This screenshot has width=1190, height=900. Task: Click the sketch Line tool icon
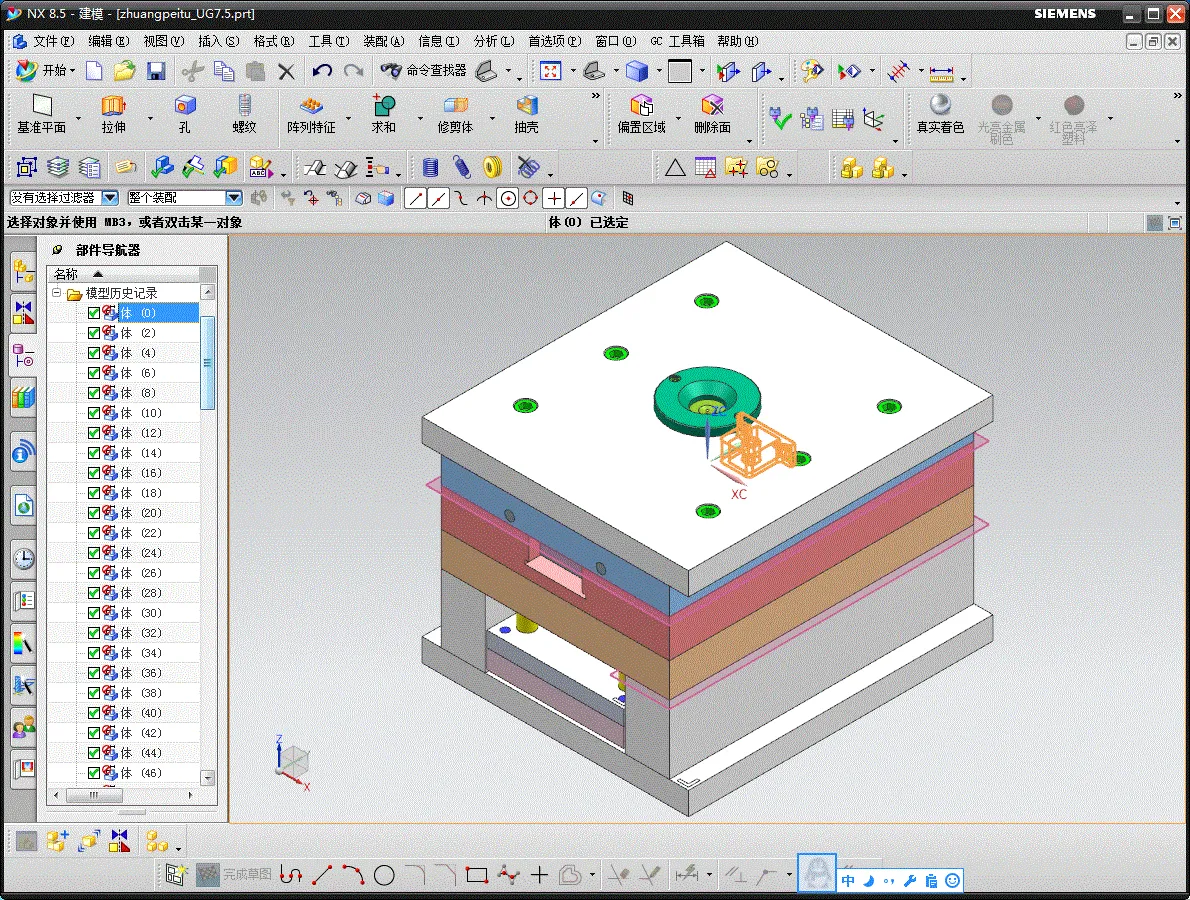[x=322, y=875]
